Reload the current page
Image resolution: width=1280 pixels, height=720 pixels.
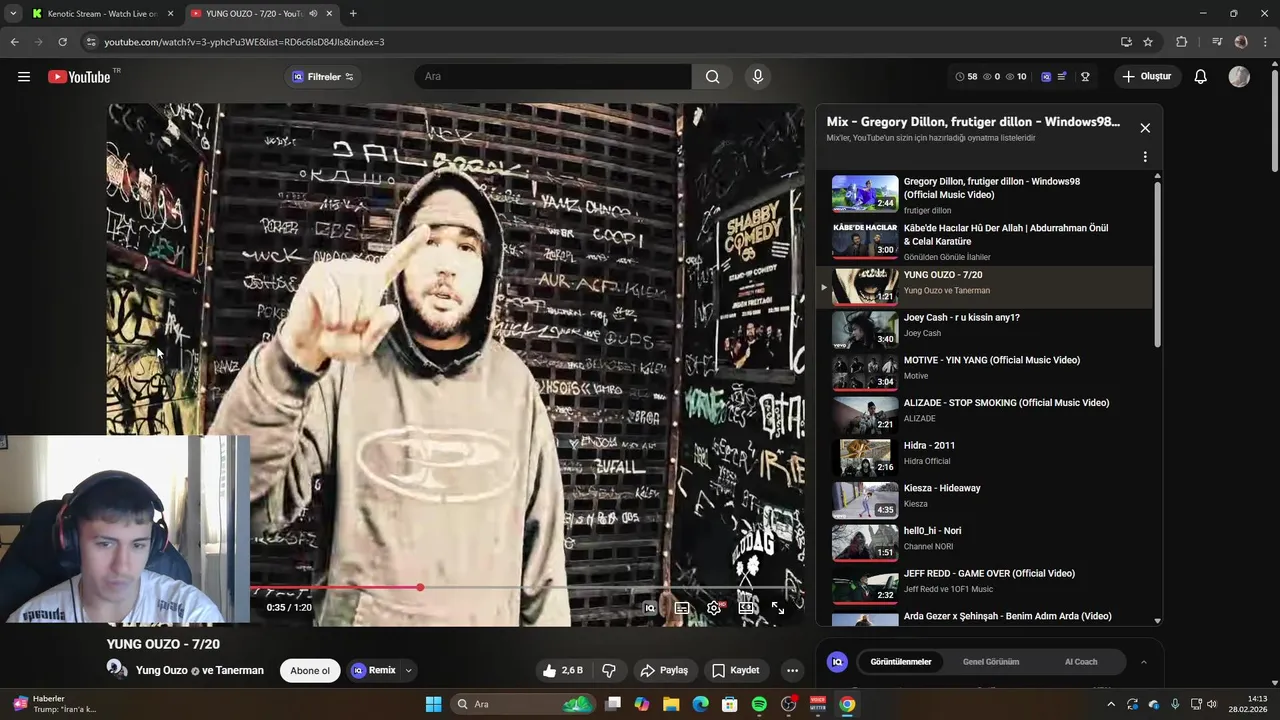click(63, 42)
